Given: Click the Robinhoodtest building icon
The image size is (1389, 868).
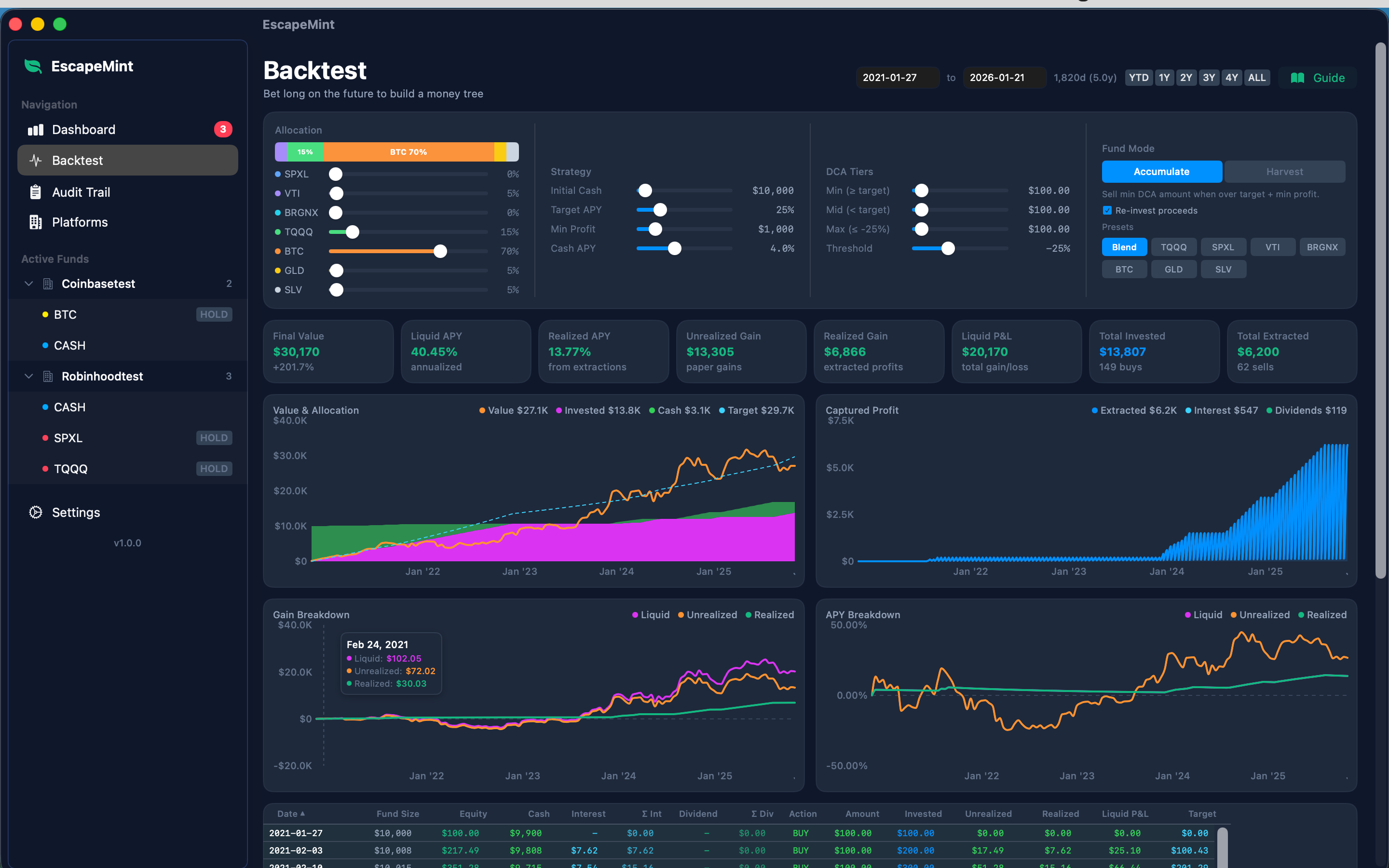Looking at the screenshot, I should pos(48,376).
